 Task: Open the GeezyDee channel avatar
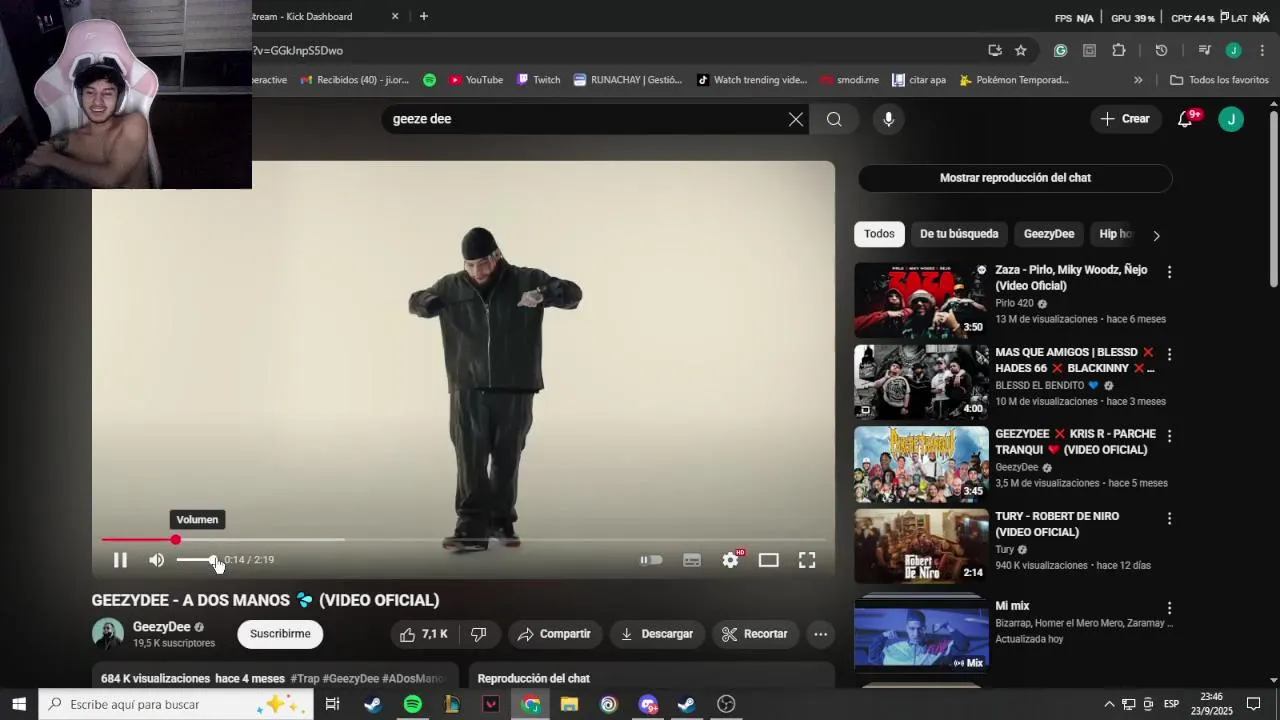click(108, 634)
